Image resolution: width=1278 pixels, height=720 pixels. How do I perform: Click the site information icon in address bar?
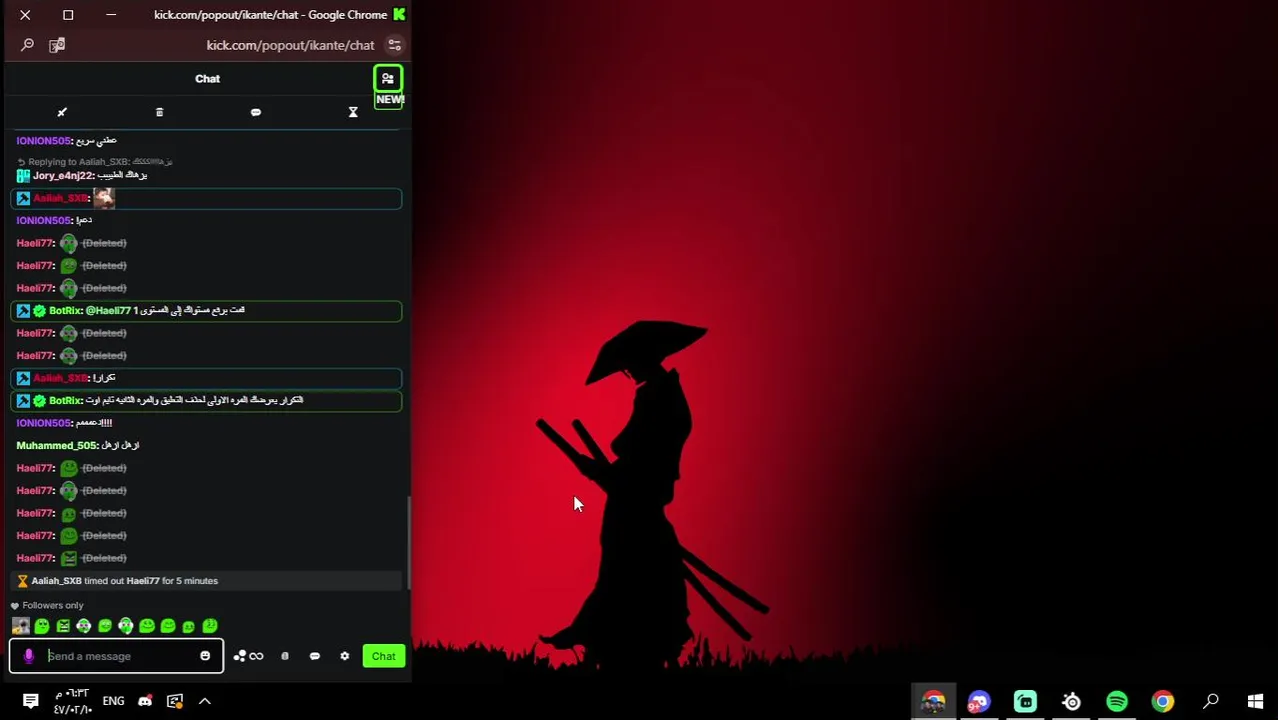395,45
